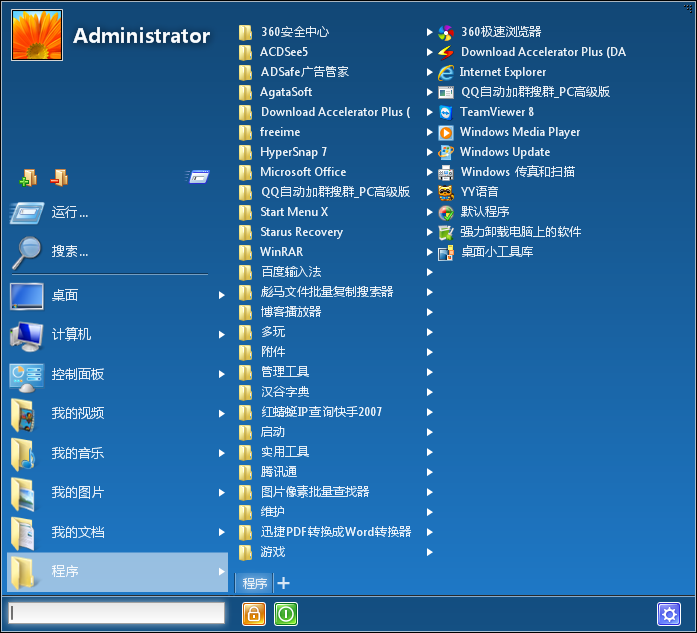Open Download Accelerator Plus application shortcut
Image resolution: width=697 pixels, height=633 pixels.
click(x=532, y=52)
